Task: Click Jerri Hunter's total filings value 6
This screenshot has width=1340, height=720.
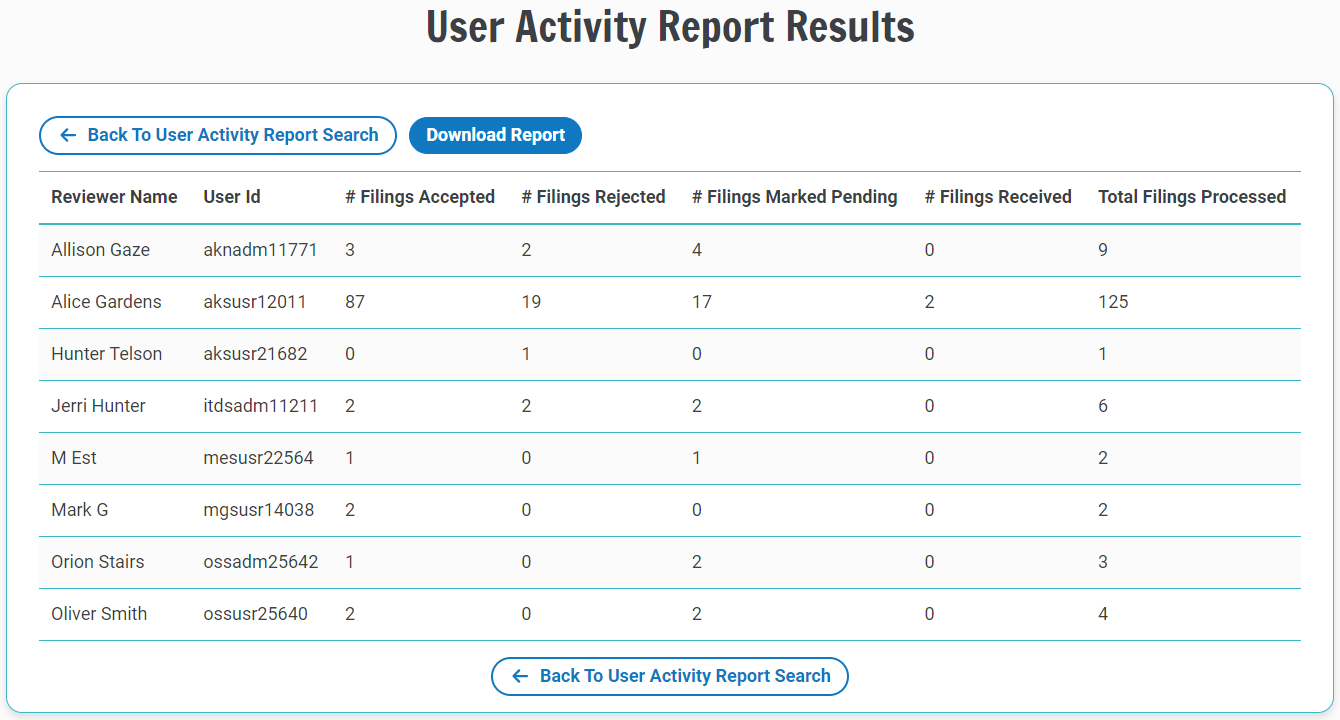Action: [1103, 405]
